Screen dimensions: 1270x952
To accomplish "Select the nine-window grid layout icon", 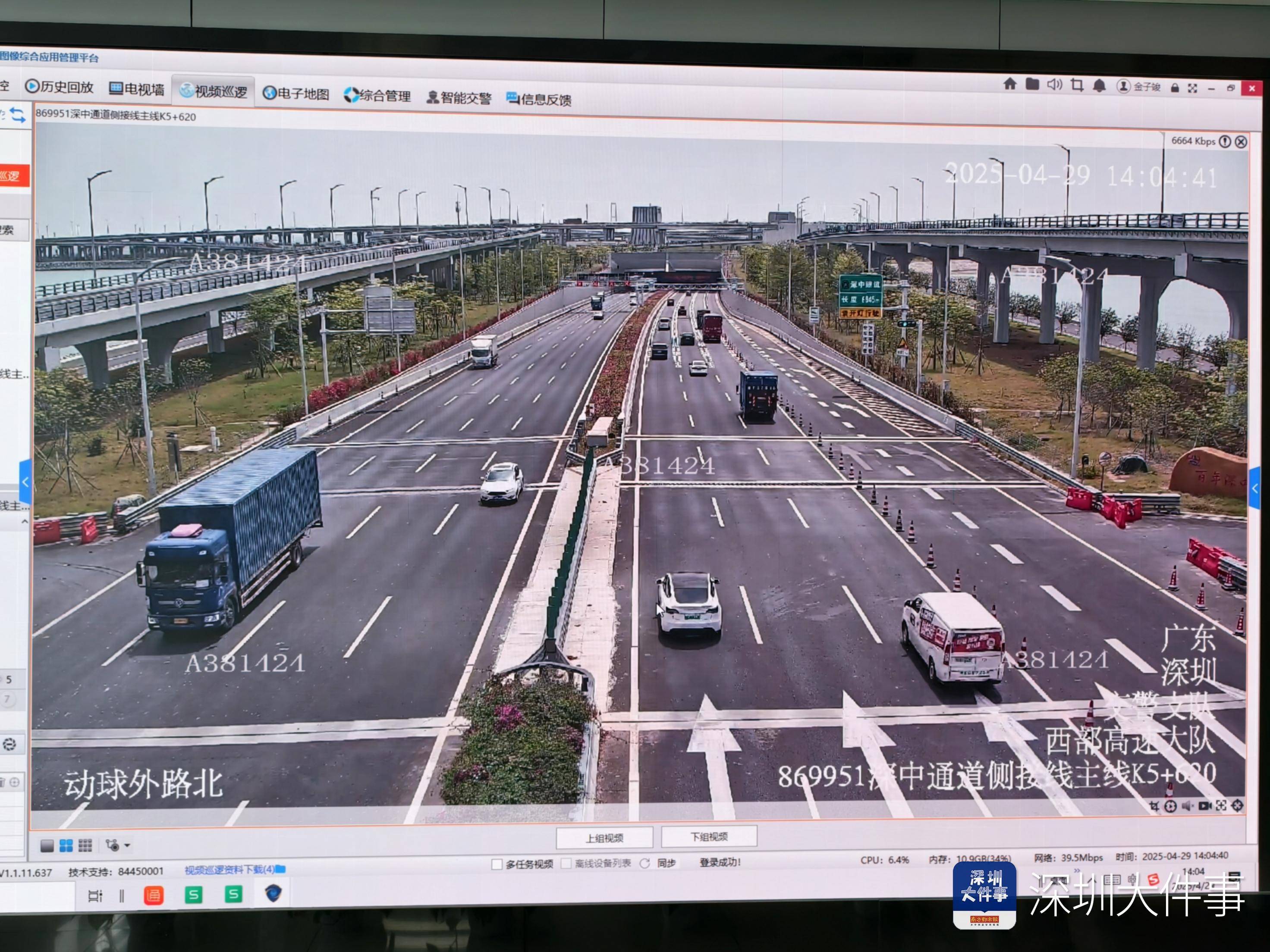I will tap(85, 845).
